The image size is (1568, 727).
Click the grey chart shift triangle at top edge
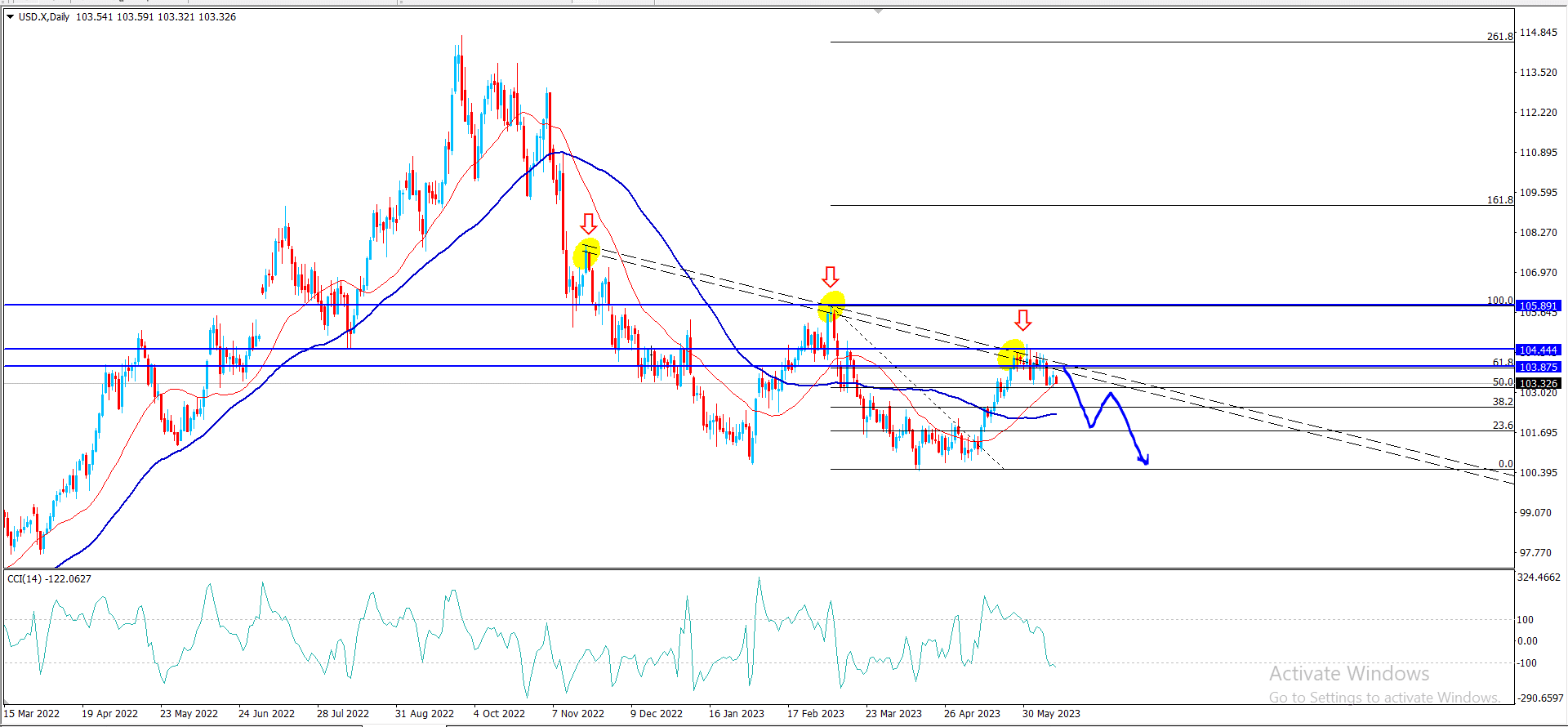[878, 11]
